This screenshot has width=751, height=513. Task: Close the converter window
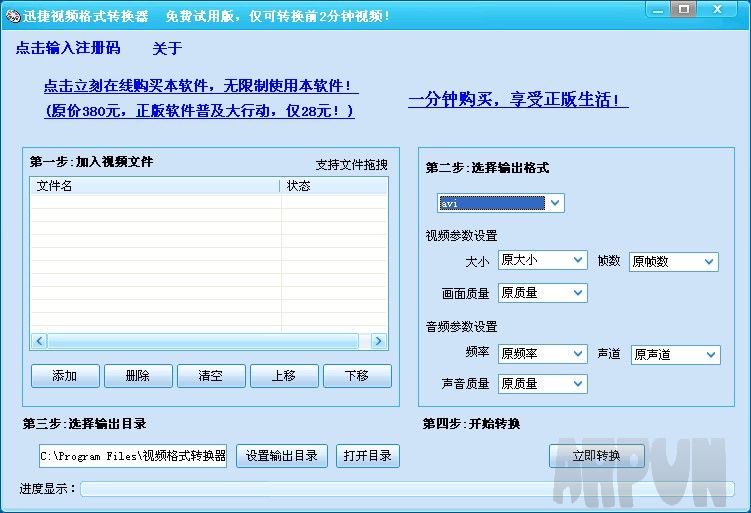(717, 9)
